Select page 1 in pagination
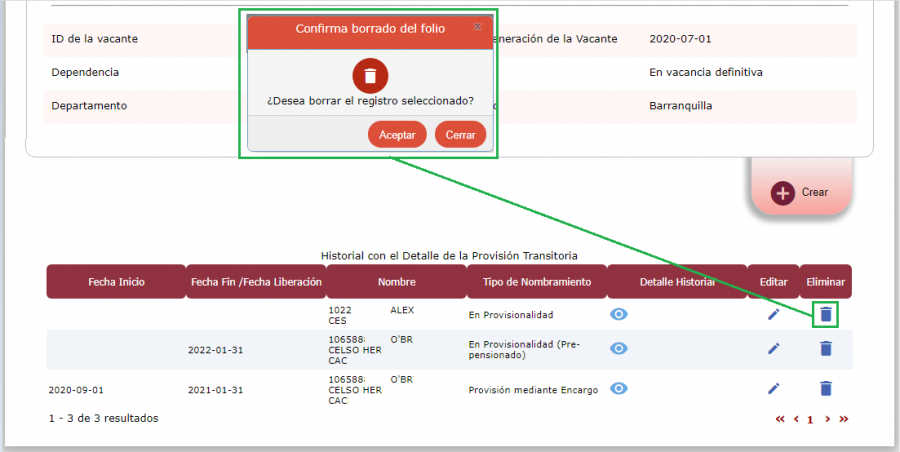900x452 pixels. click(810, 419)
